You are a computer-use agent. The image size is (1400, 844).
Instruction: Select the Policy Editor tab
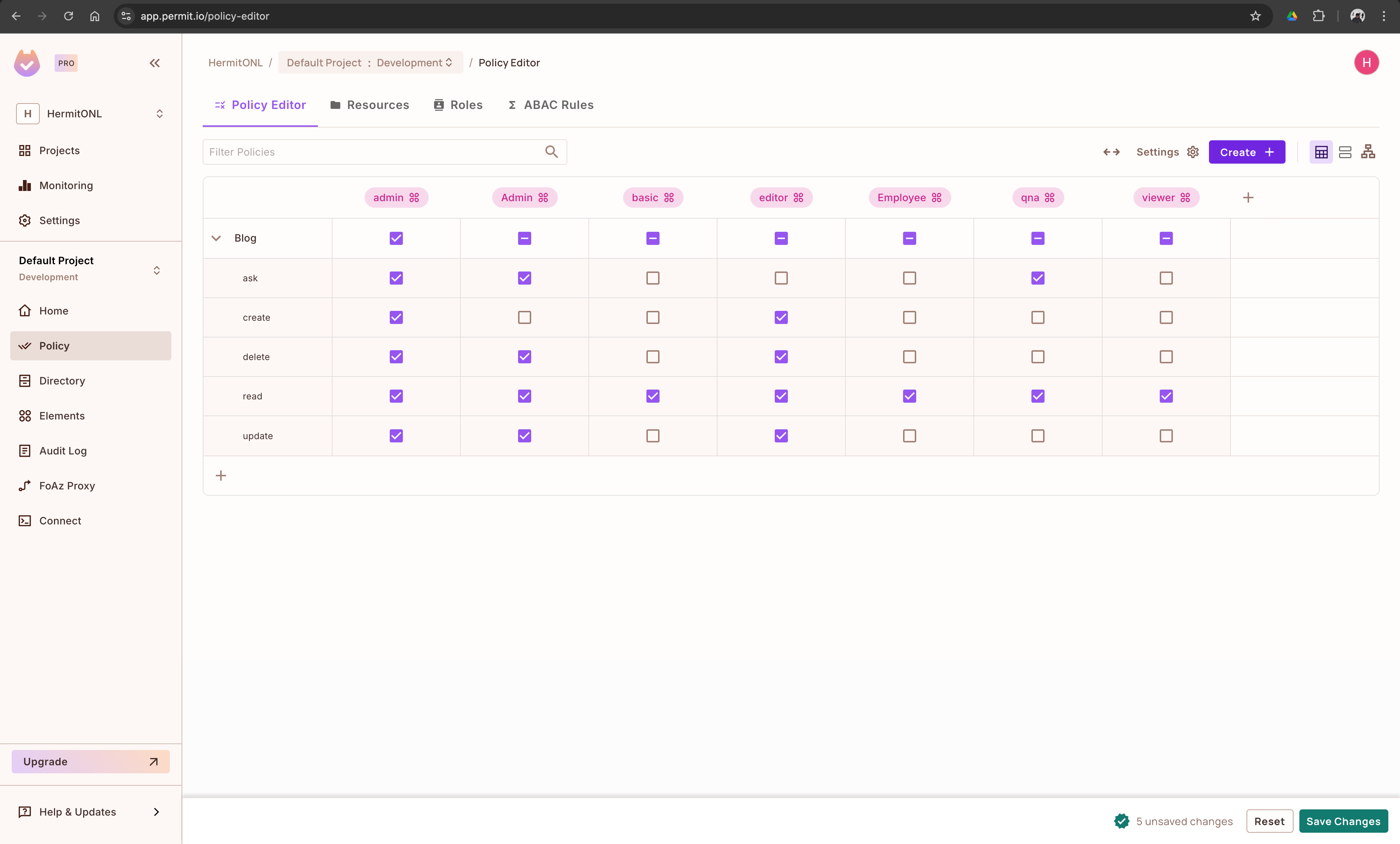[260, 105]
